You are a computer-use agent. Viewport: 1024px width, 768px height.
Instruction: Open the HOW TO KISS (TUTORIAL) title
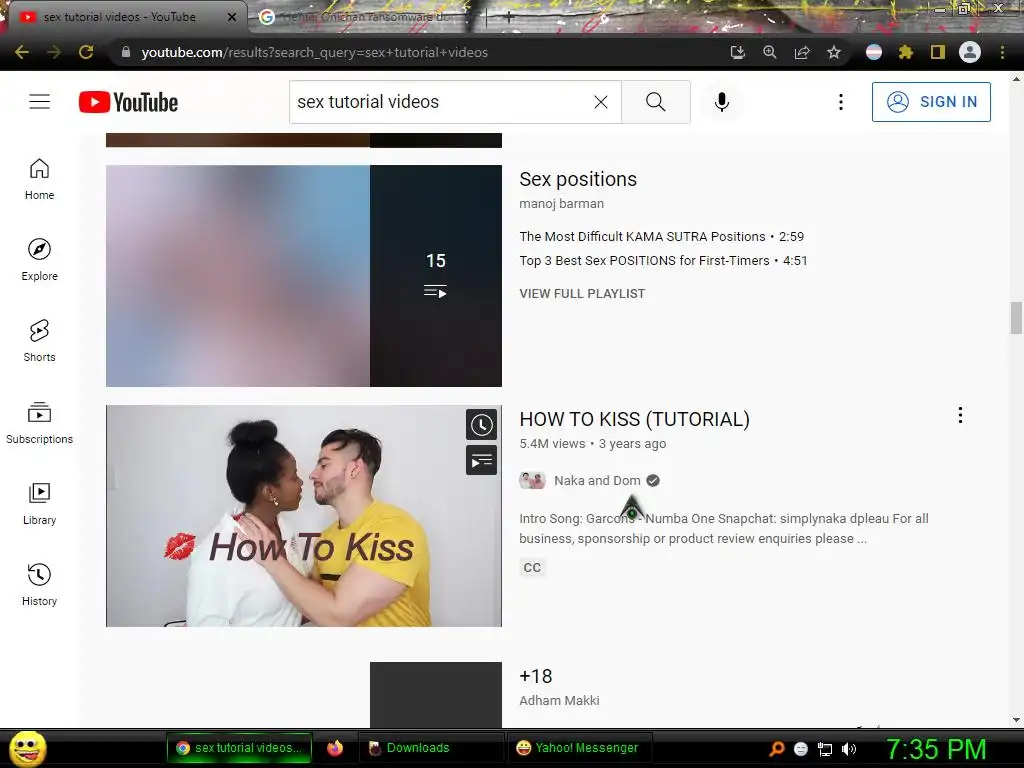point(634,419)
